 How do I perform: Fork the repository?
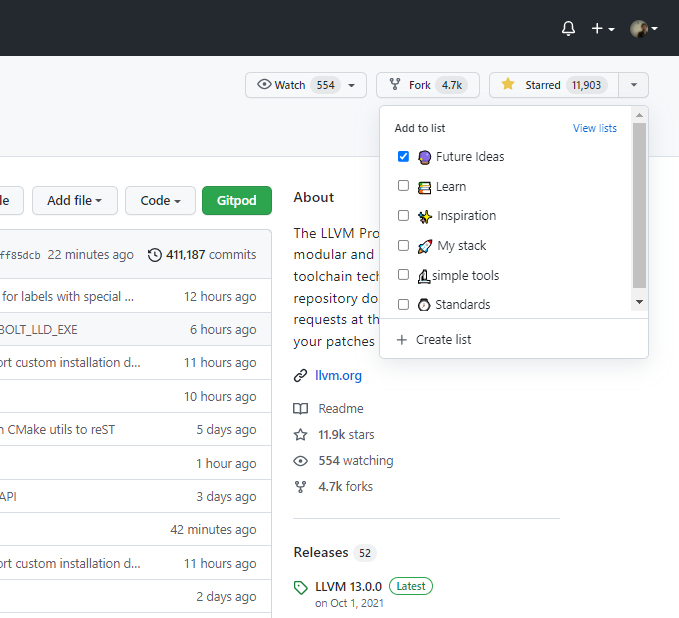click(x=428, y=85)
